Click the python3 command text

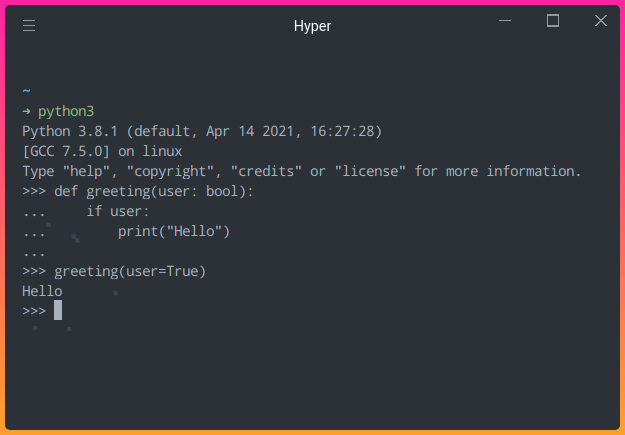[66, 111]
